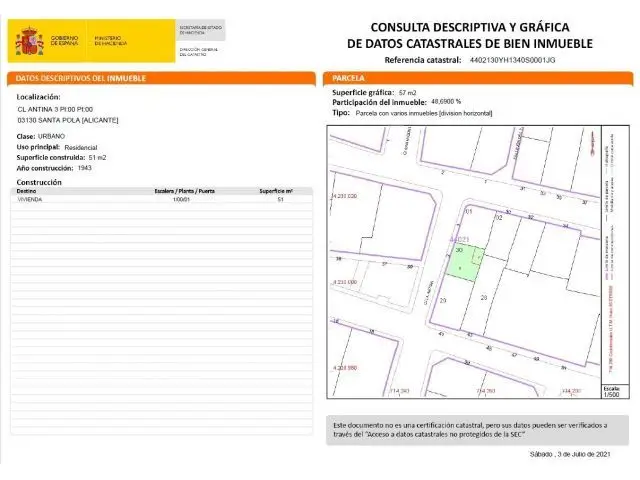Click the 'Superficie construida:' label
The image size is (640, 480).
click(x=51, y=158)
